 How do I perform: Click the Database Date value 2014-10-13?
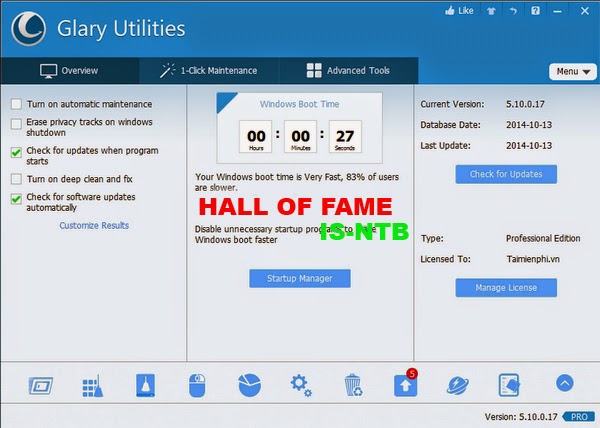pyautogui.click(x=529, y=125)
